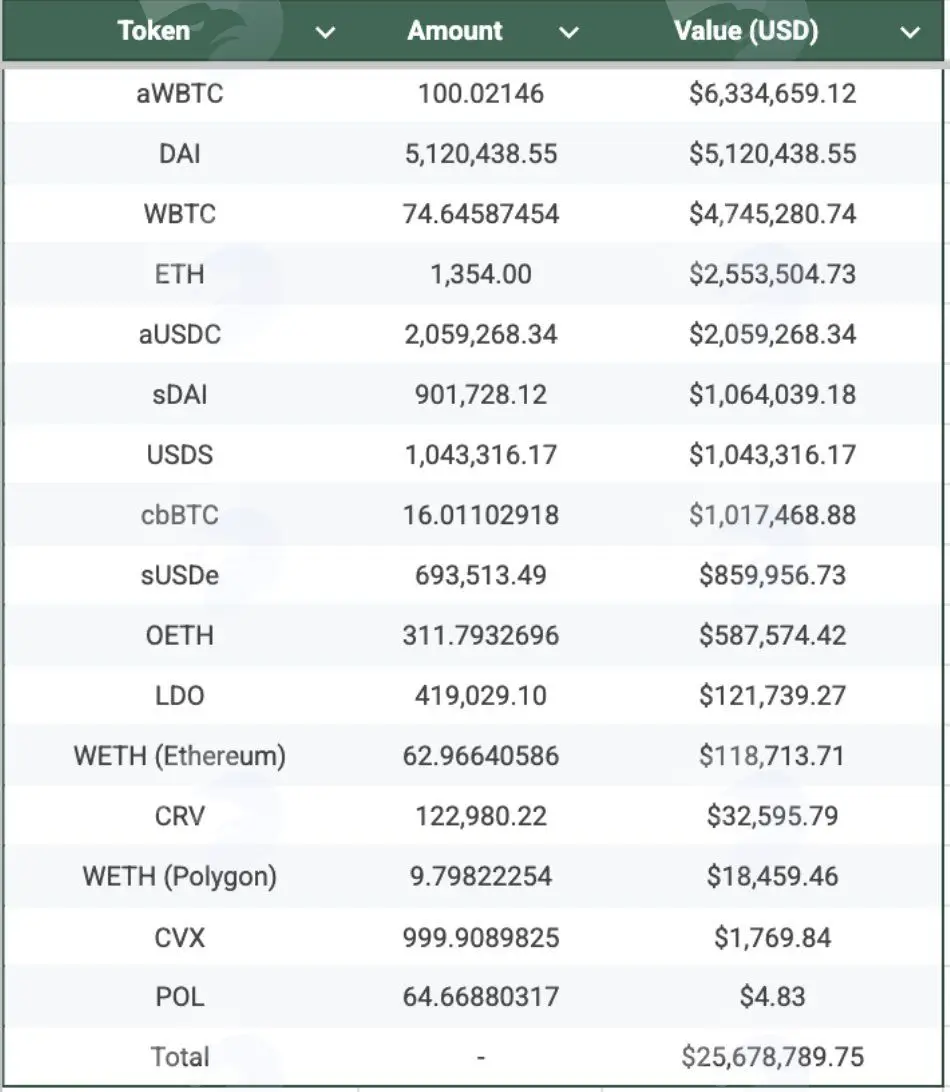Select the Value (USD) header cell

pyautogui.click(x=772, y=31)
